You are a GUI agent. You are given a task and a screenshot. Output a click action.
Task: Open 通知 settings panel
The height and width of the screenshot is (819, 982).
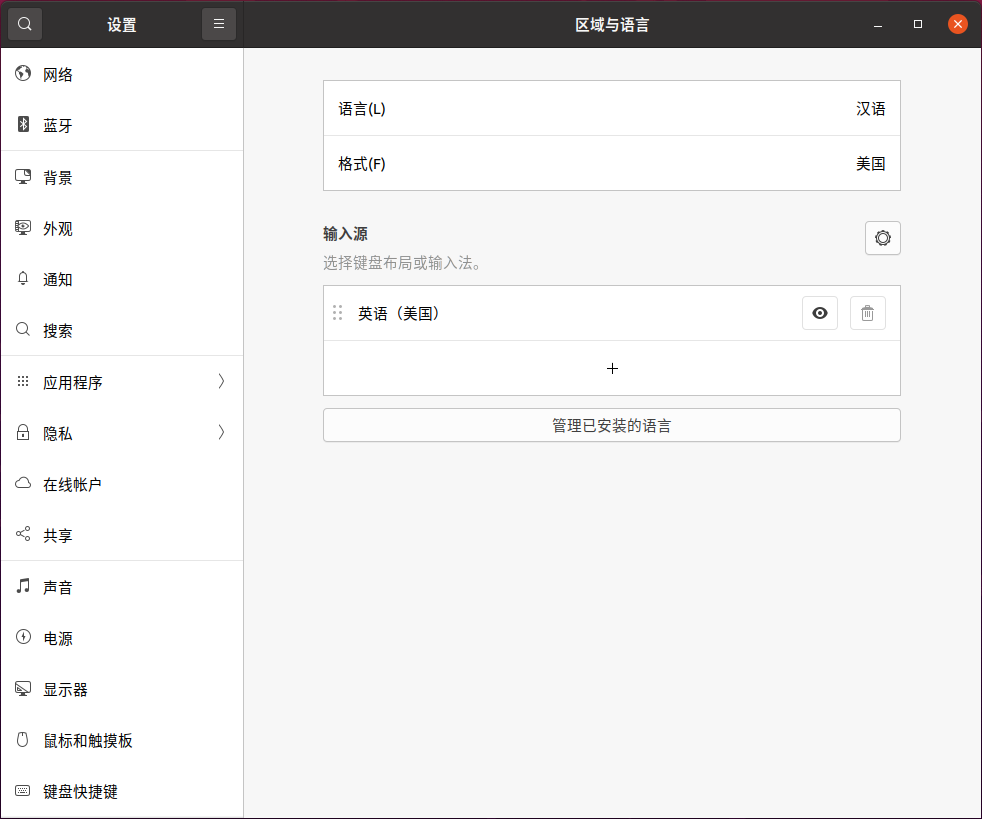[x=122, y=279]
